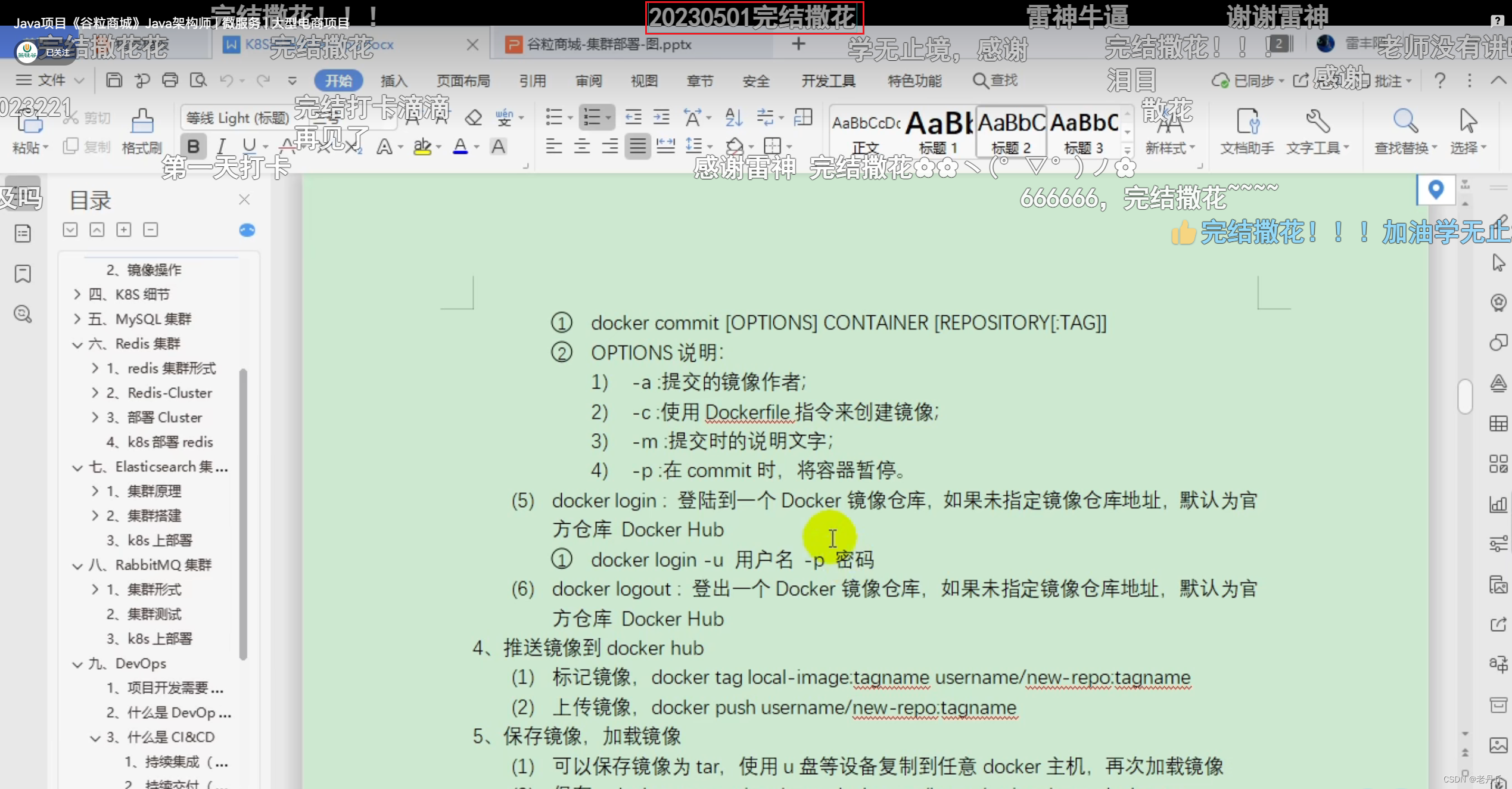Apply the 标题 1 heading style
Viewport: 1512px width, 789px height.
click(x=938, y=132)
